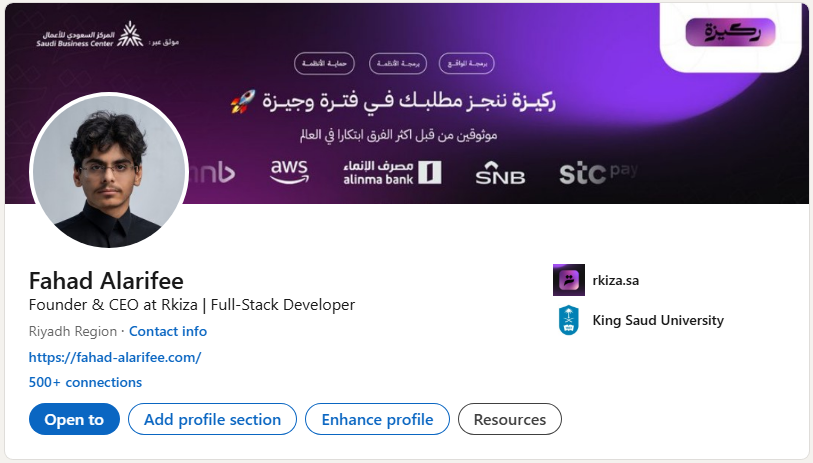
Task: Open King Saud University link
Action: point(658,320)
